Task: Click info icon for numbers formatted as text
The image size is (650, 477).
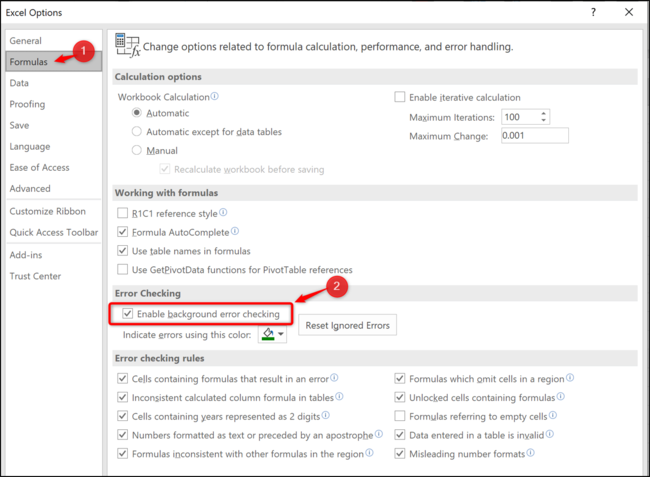Action: (x=378, y=434)
